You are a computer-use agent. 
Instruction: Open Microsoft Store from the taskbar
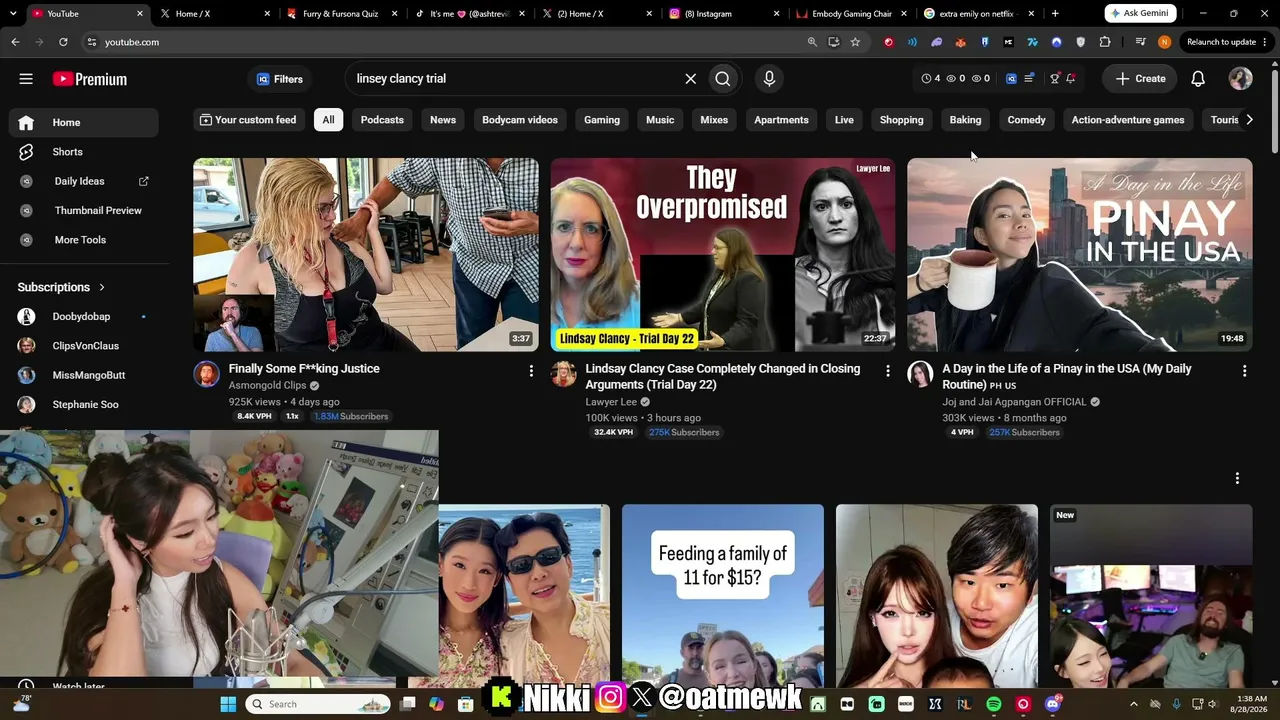[x=465, y=704]
